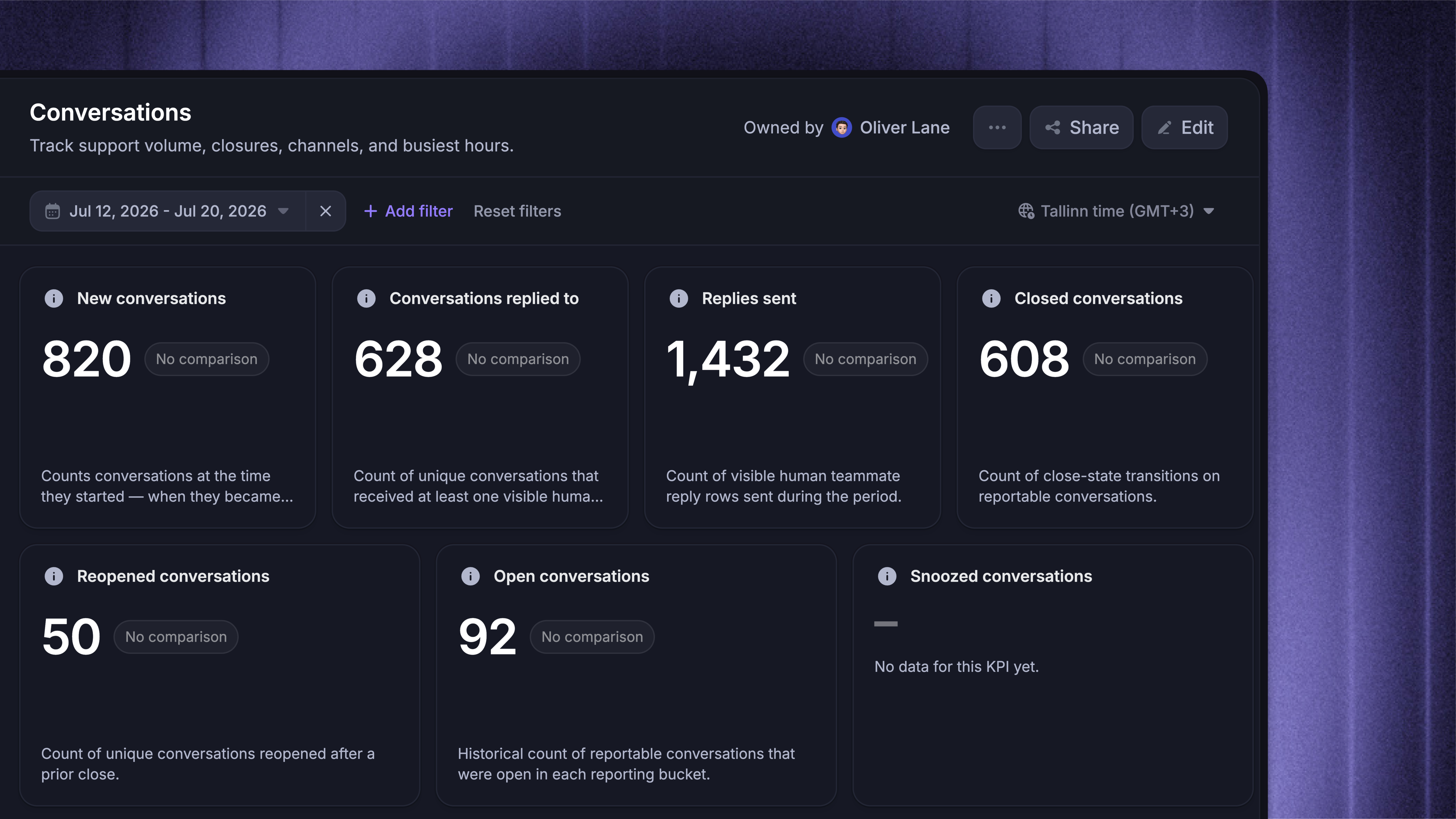Click the globe timezone icon
1456x819 pixels.
pyautogui.click(x=1026, y=211)
